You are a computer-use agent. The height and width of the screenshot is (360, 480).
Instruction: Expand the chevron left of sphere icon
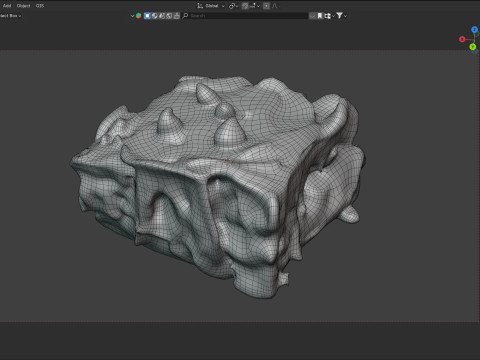tap(132, 16)
